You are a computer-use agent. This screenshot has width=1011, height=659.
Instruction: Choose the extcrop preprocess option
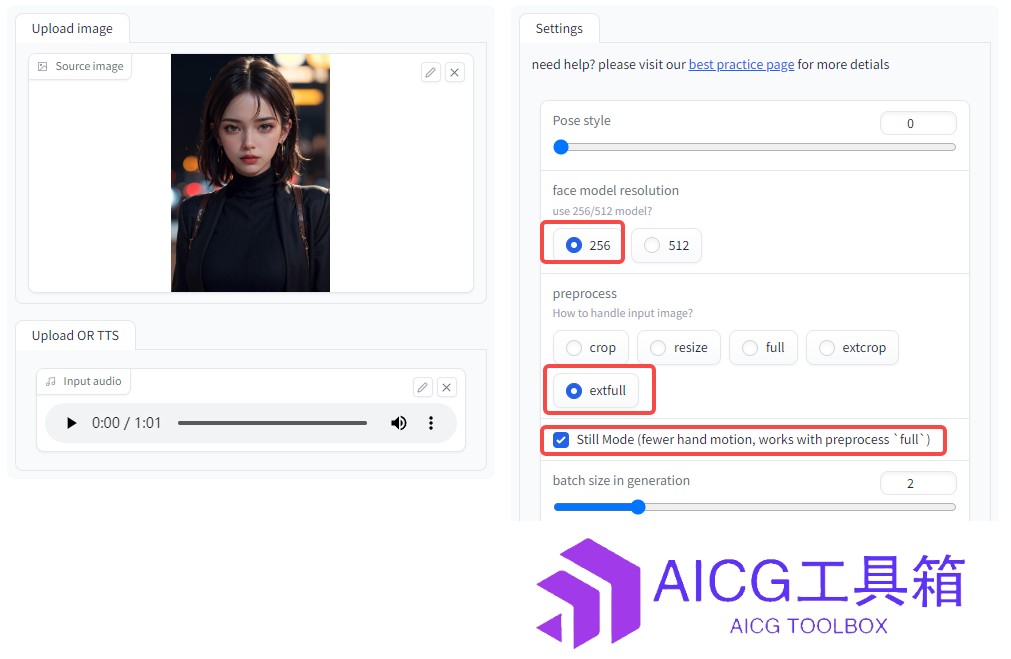coord(852,348)
